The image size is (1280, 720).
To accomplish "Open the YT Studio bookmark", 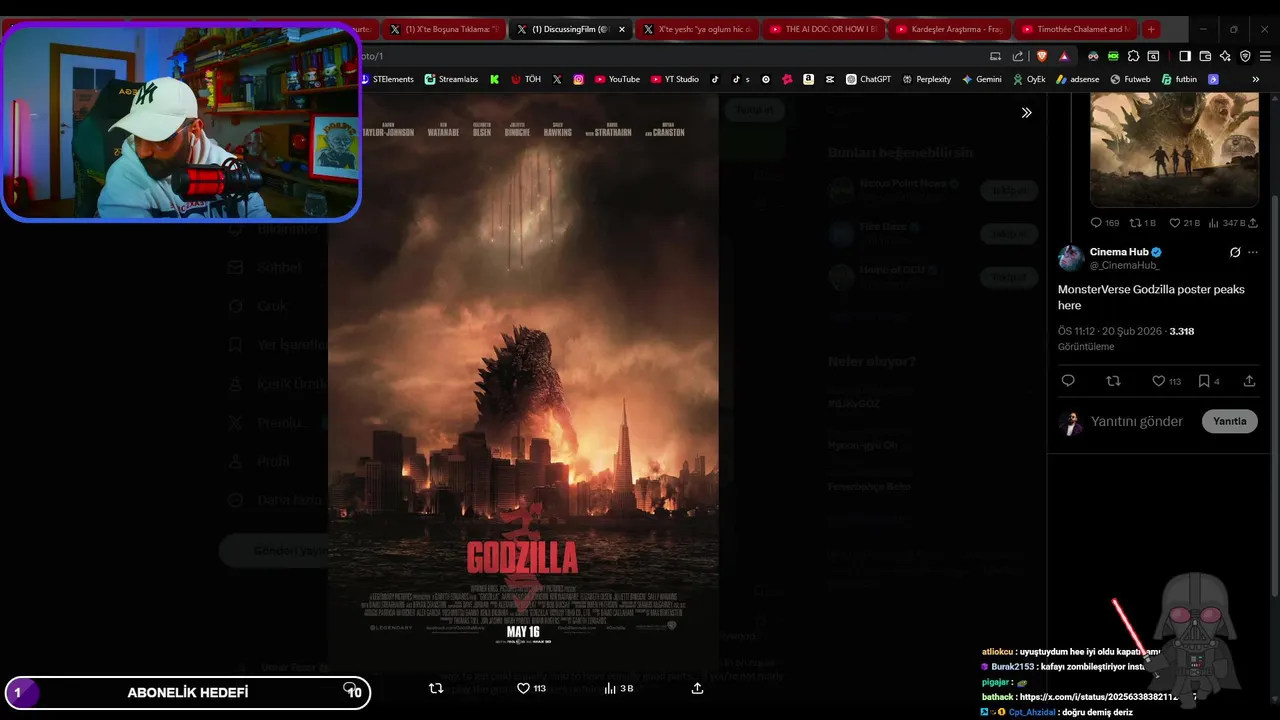I will coord(675,79).
